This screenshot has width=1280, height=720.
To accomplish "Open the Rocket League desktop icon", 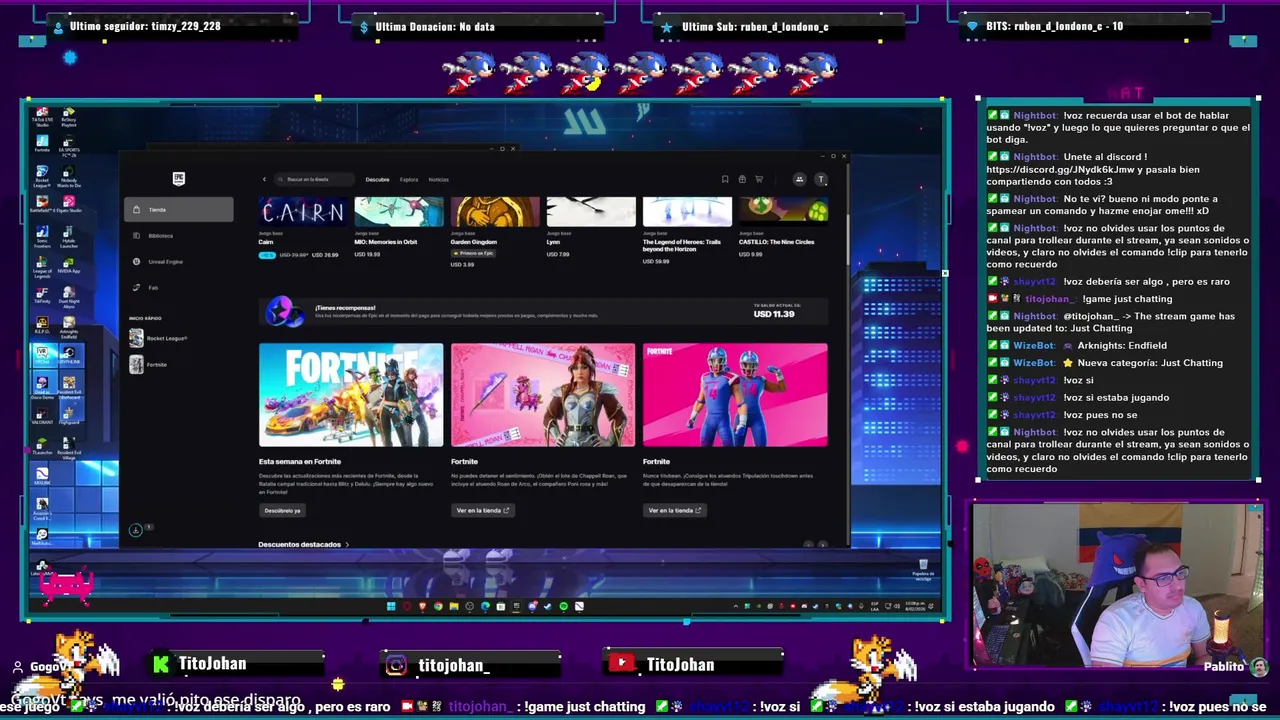I will (42, 175).
